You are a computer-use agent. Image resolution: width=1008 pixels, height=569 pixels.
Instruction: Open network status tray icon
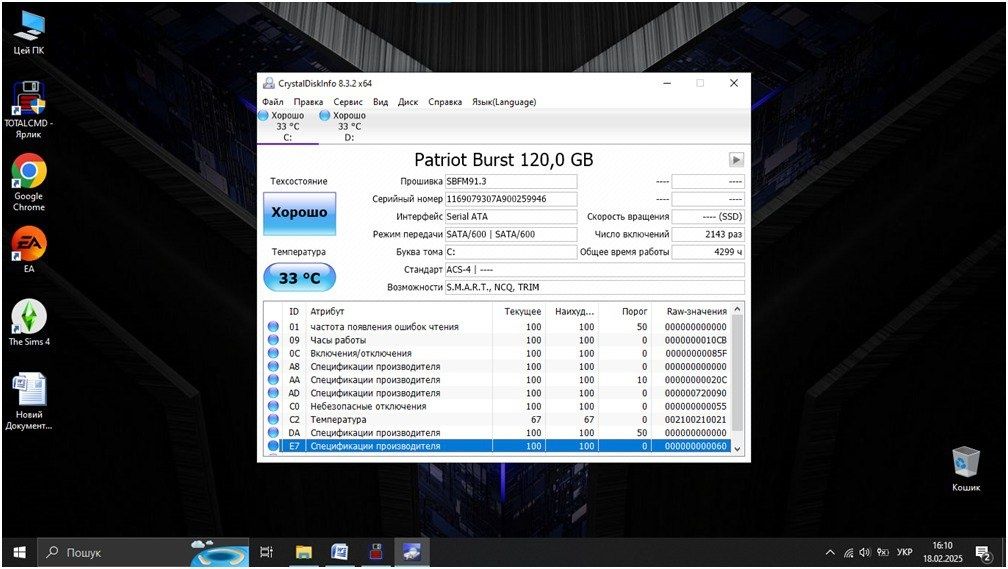coord(849,552)
